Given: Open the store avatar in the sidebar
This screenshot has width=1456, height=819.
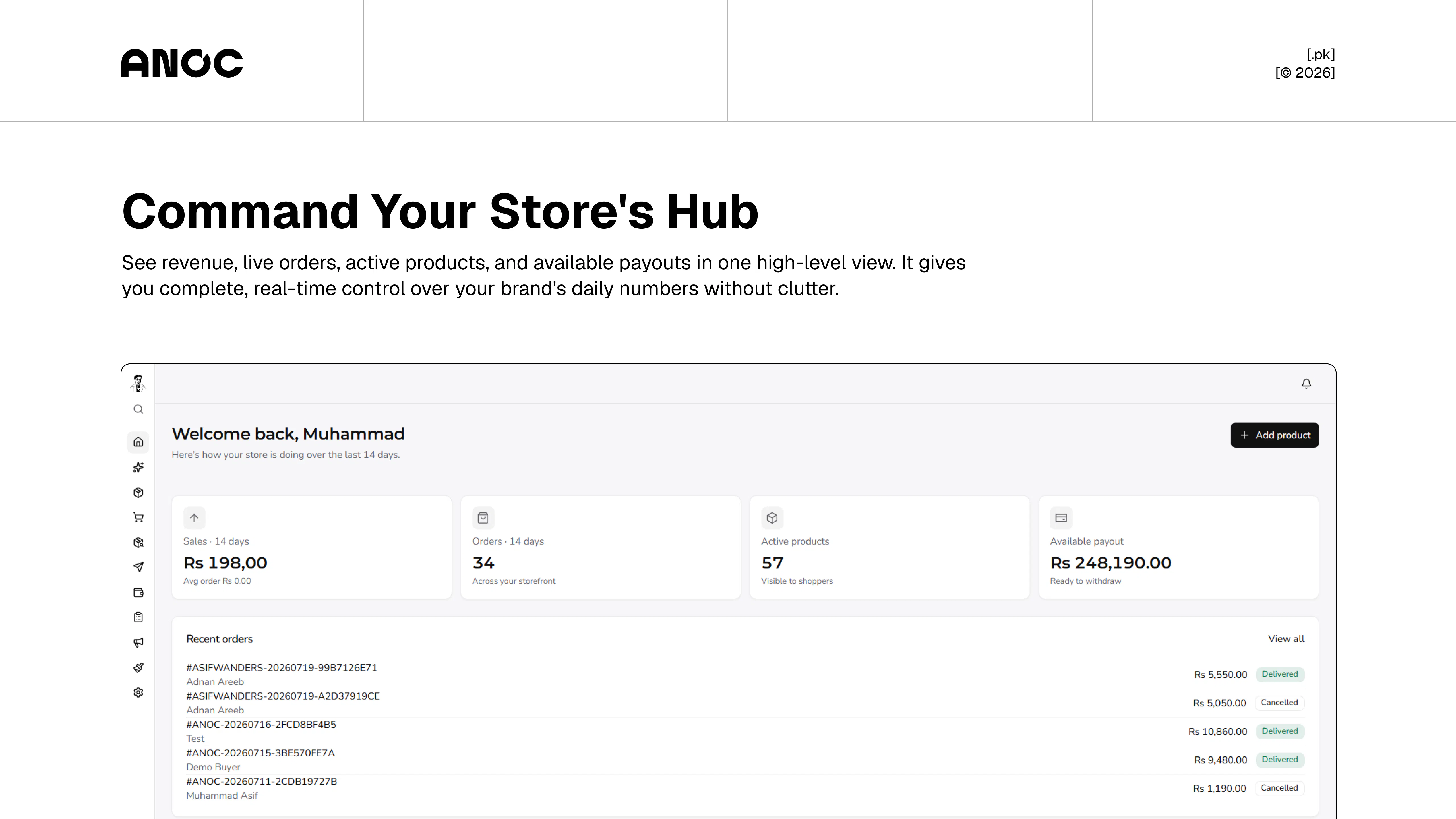Looking at the screenshot, I should pyautogui.click(x=138, y=383).
